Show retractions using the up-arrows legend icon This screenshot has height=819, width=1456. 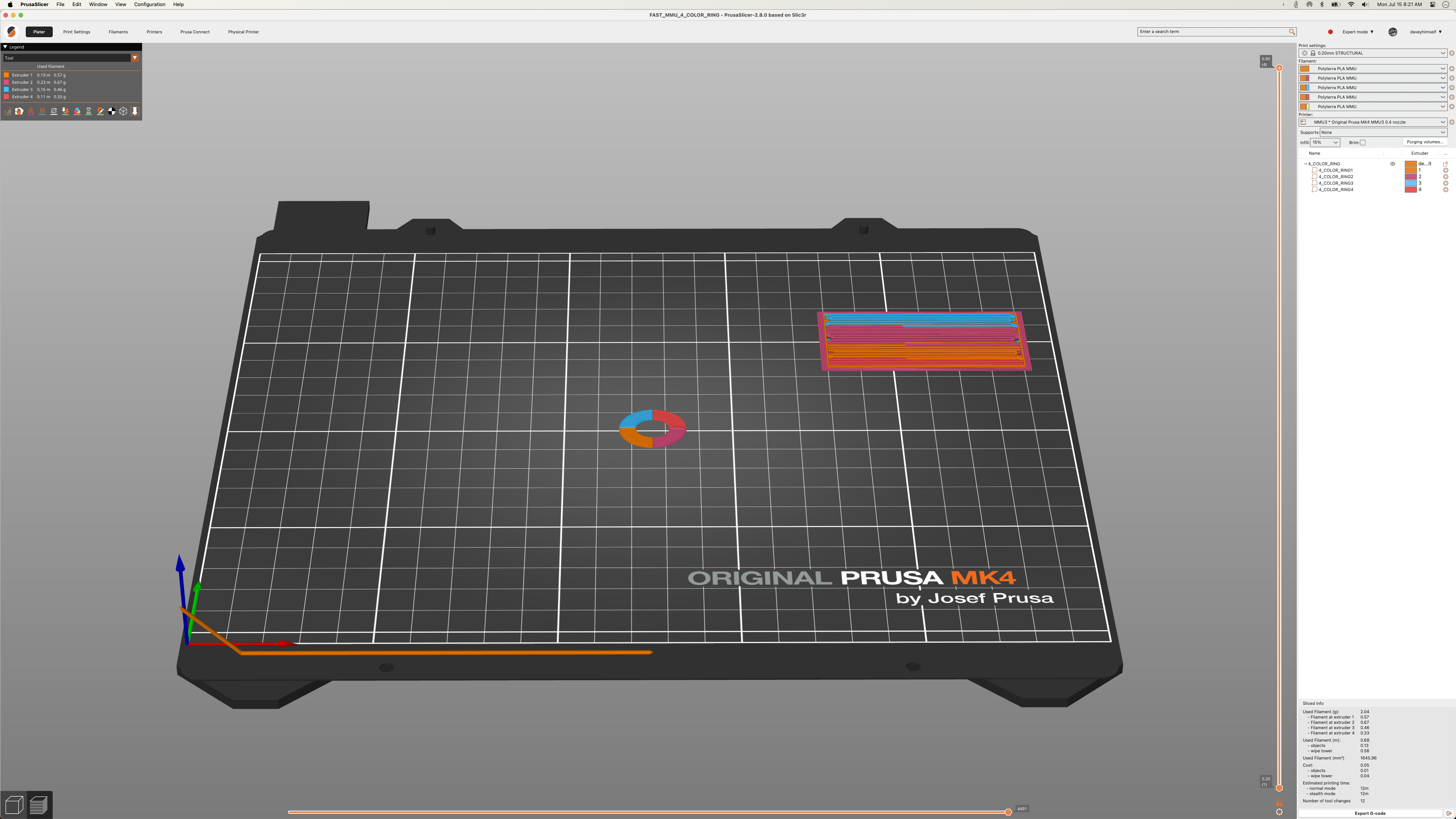(x=31, y=111)
